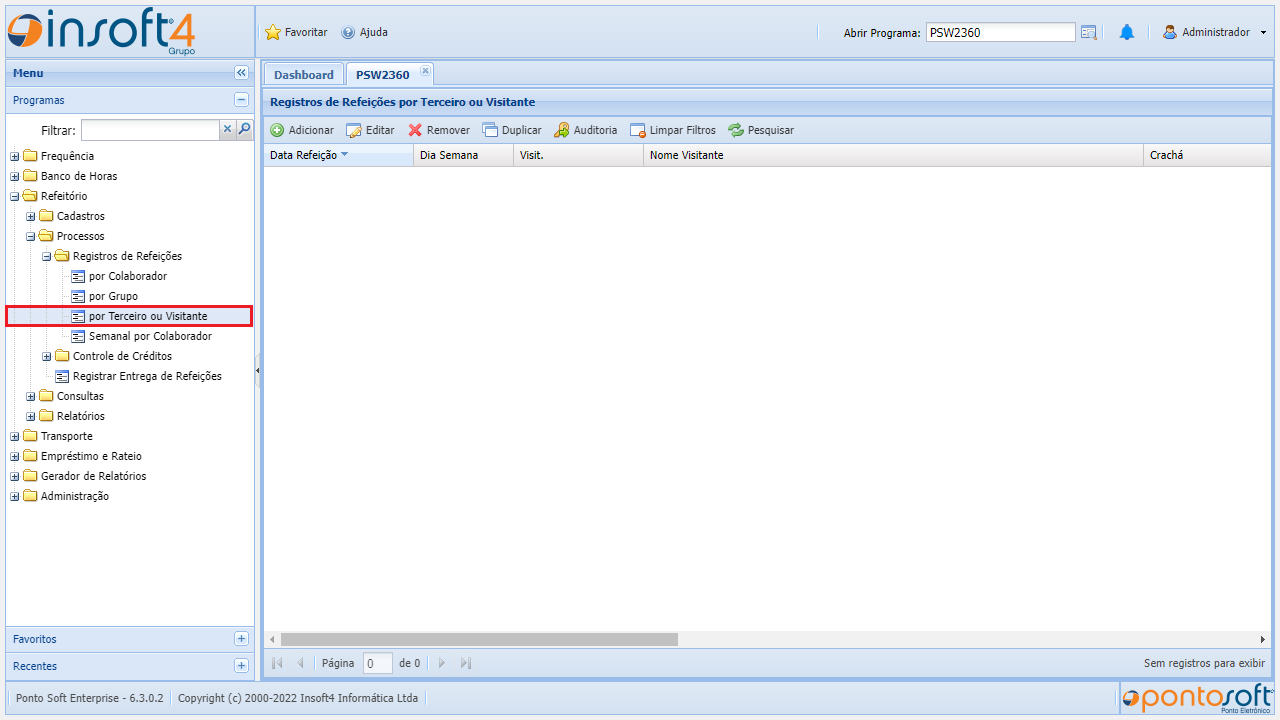Click the Pesquisar refresh icon
This screenshot has height=720, width=1280.
point(736,130)
